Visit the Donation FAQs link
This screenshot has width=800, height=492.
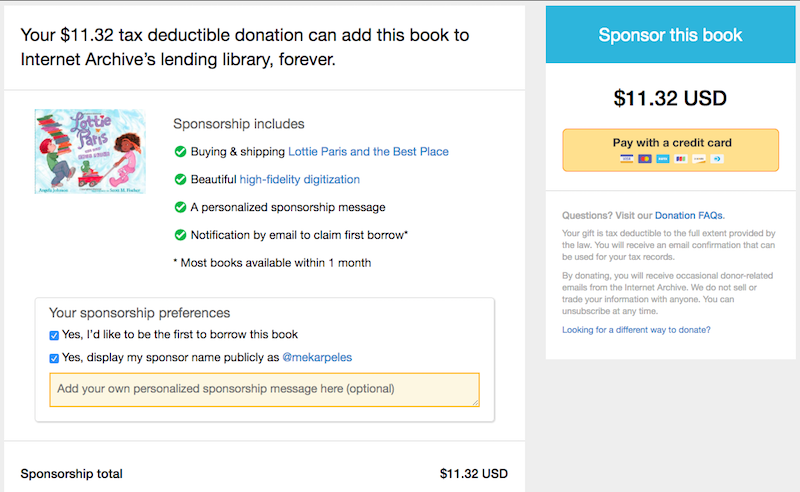click(689, 215)
